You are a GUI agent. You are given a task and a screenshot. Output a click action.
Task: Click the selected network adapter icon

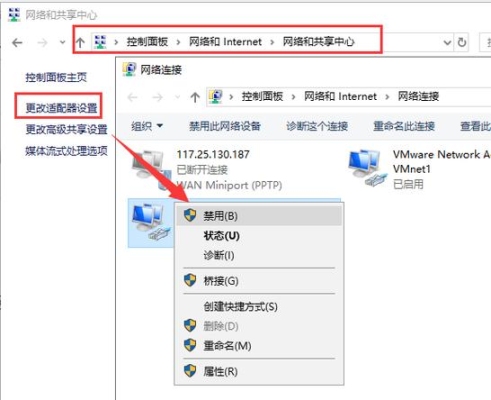(151, 223)
